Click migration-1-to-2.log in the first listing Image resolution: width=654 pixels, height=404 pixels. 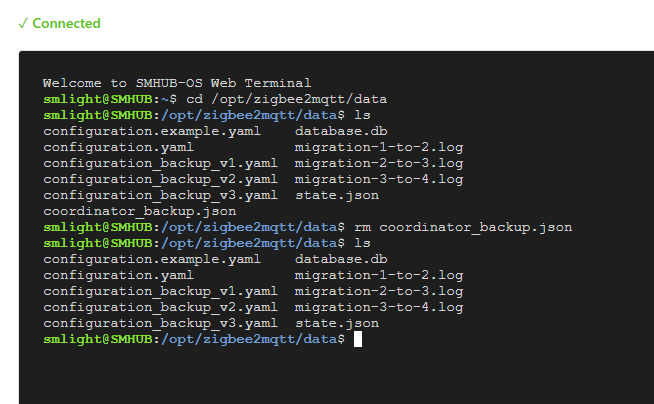(x=379, y=147)
